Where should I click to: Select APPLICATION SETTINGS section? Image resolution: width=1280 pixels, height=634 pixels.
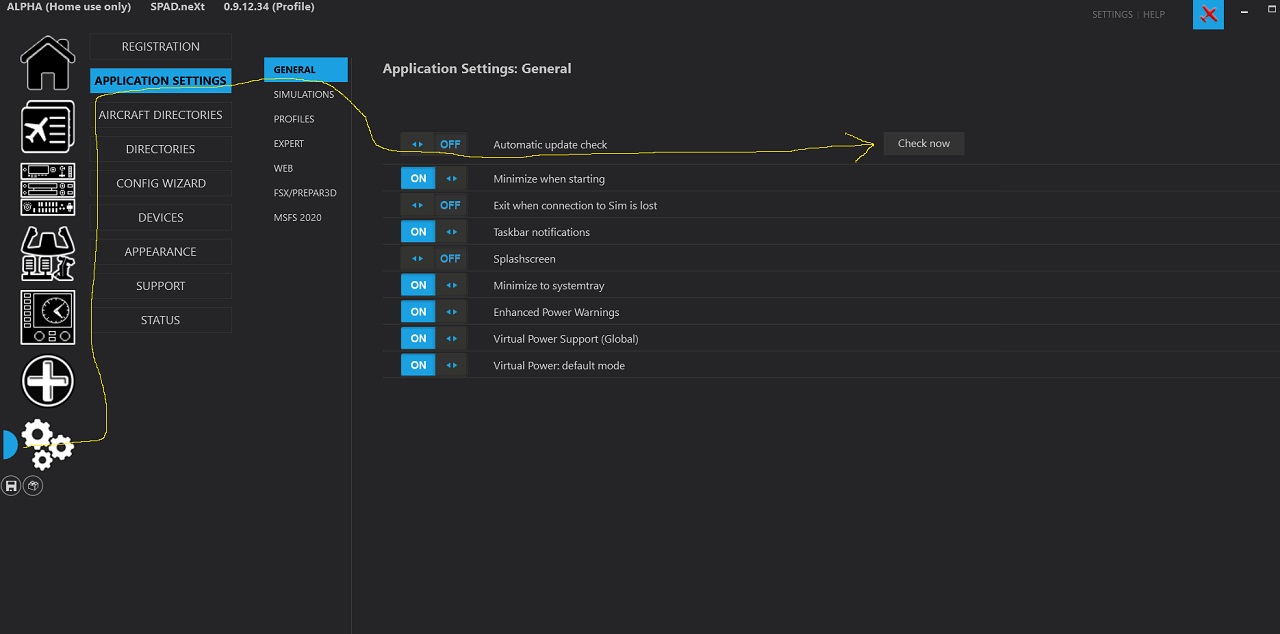tap(160, 81)
